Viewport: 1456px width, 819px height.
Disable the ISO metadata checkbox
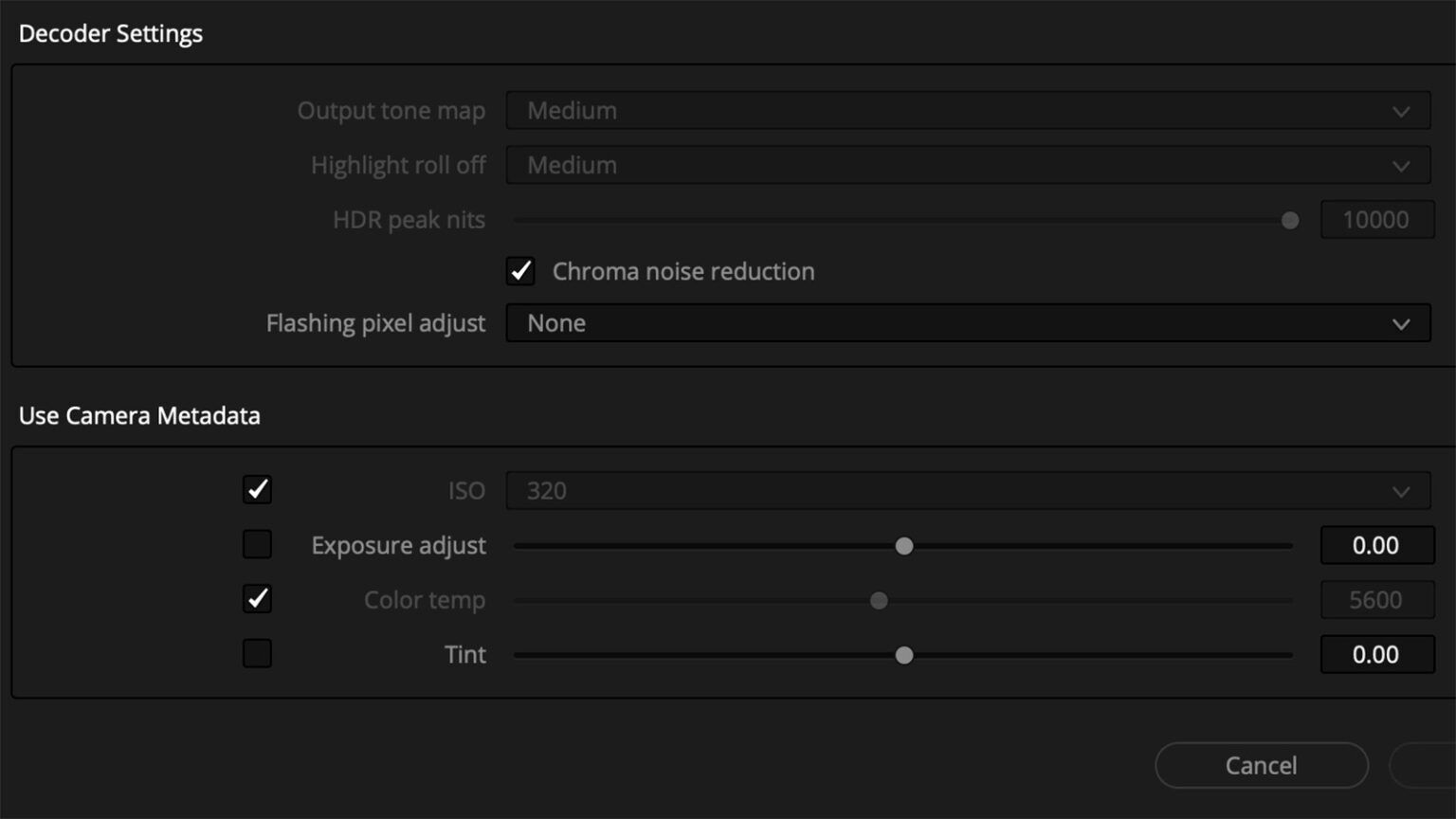coord(257,490)
